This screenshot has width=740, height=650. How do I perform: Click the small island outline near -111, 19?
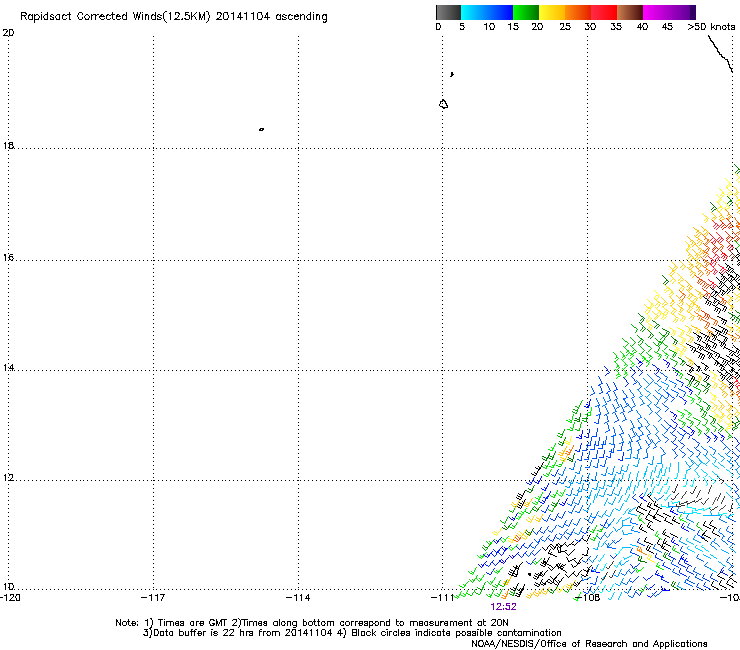click(x=443, y=104)
